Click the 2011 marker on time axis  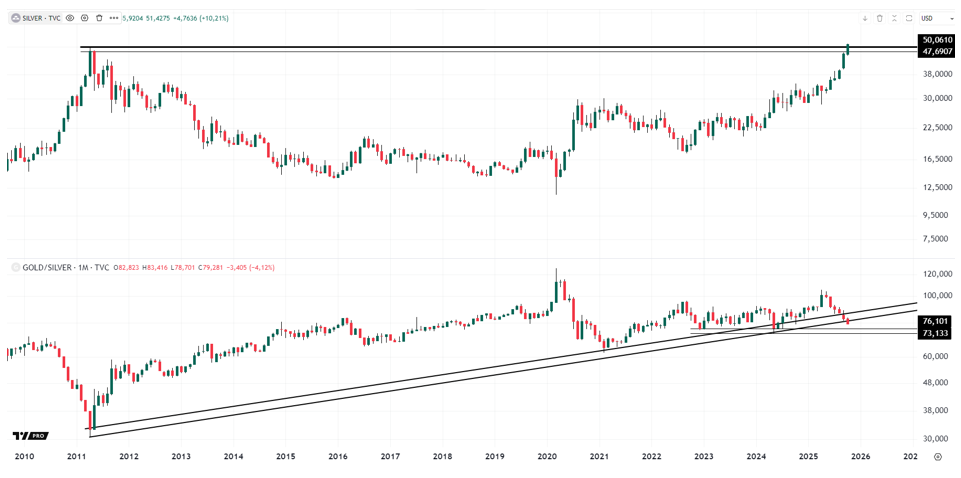click(x=77, y=457)
